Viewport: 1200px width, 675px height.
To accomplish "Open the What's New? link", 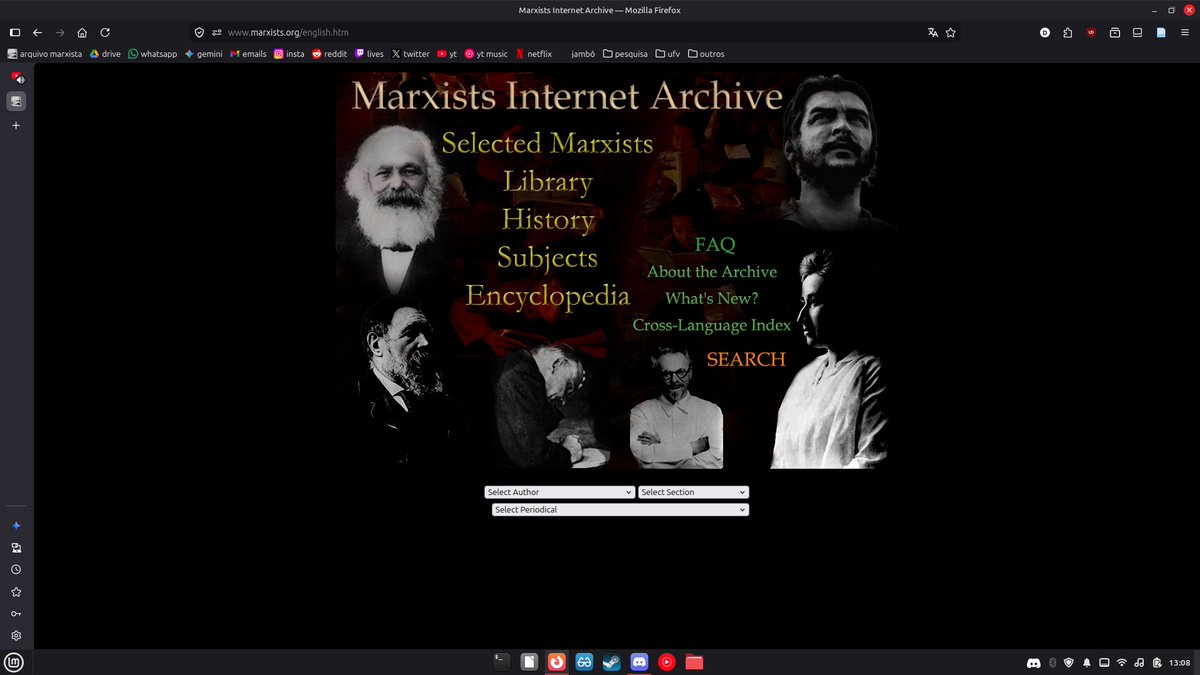I will (x=712, y=298).
